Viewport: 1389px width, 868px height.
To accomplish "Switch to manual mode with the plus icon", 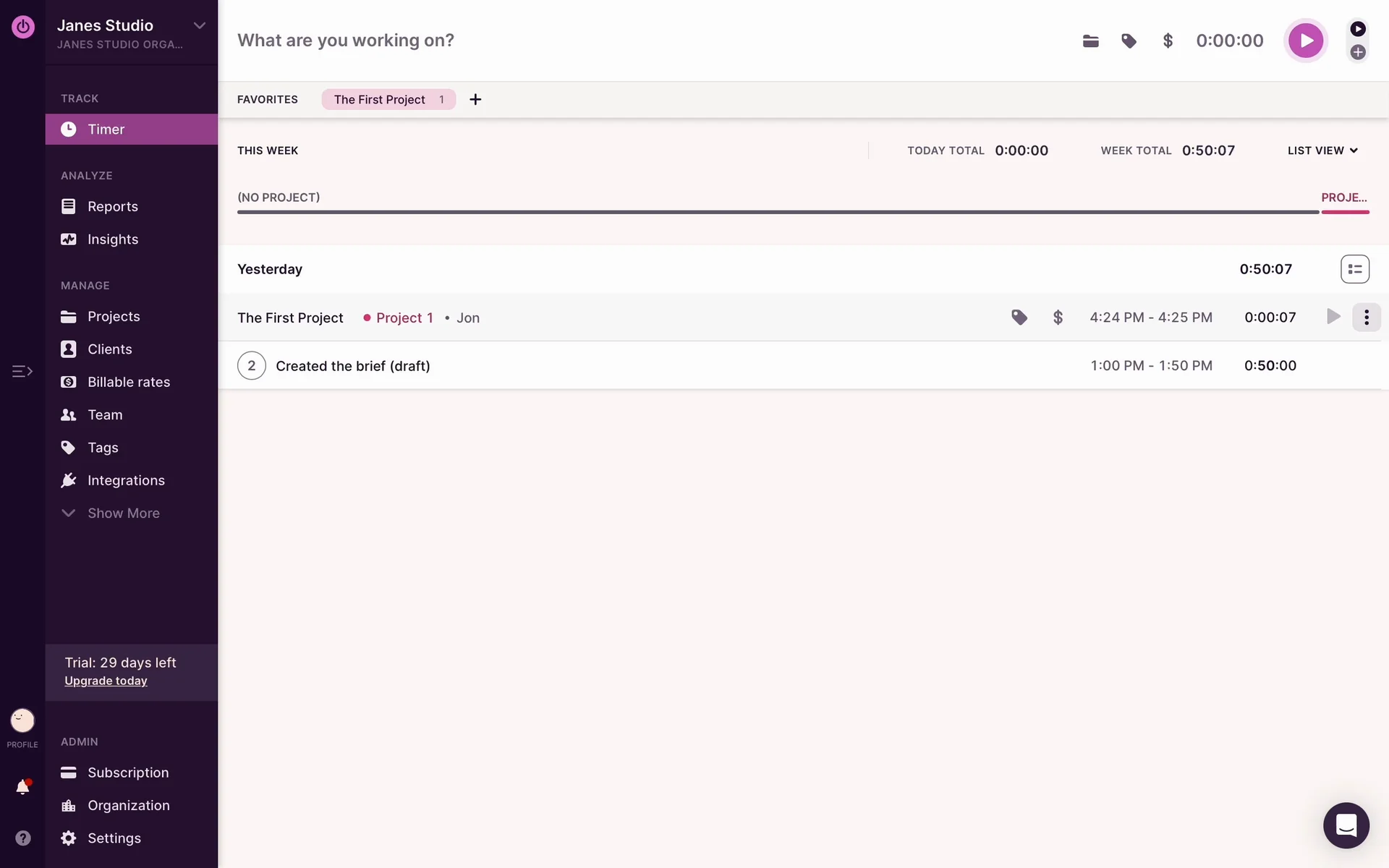I will (x=1358, y=52).
